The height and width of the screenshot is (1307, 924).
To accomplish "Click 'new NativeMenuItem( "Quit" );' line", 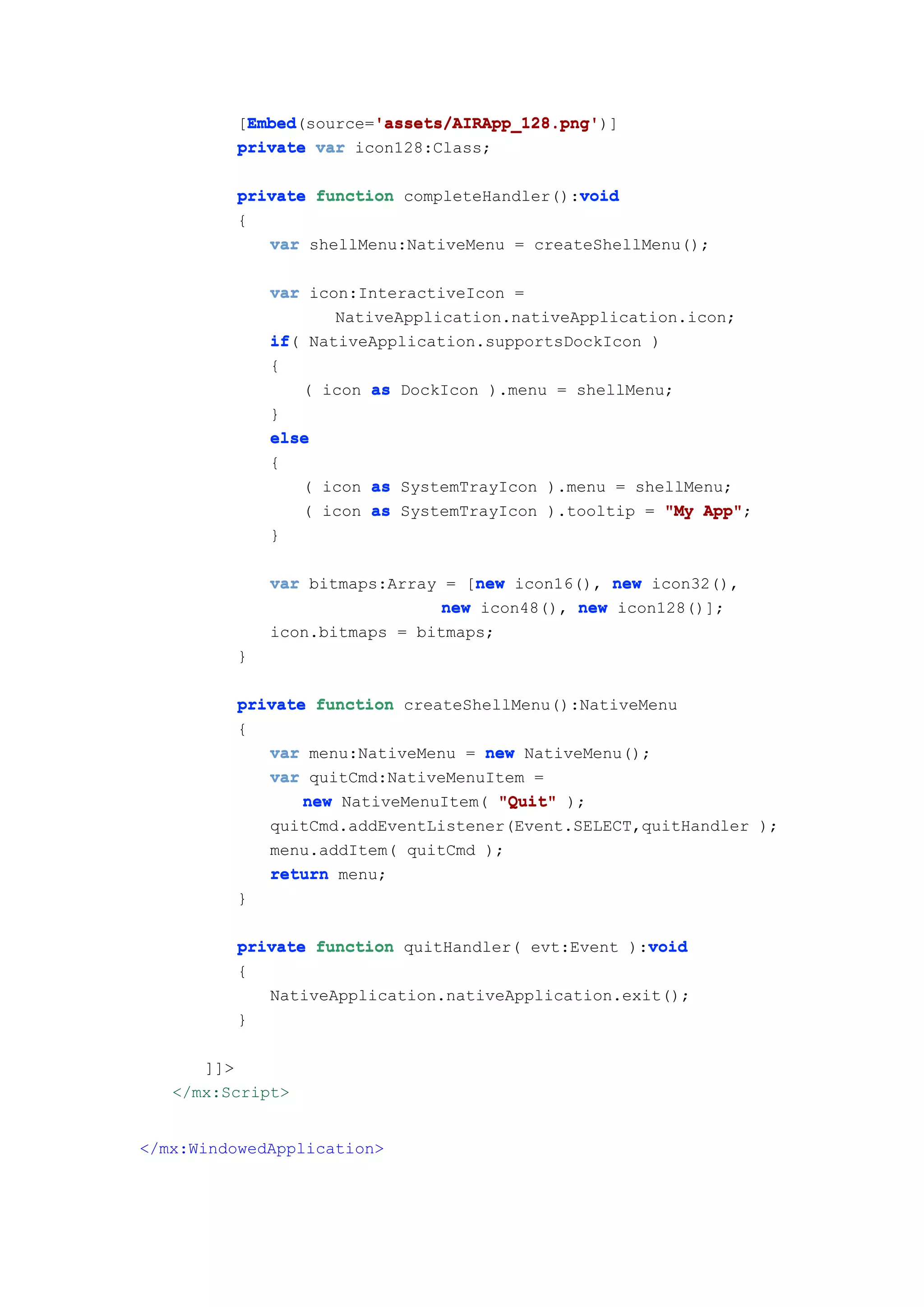I will [444, 802].
